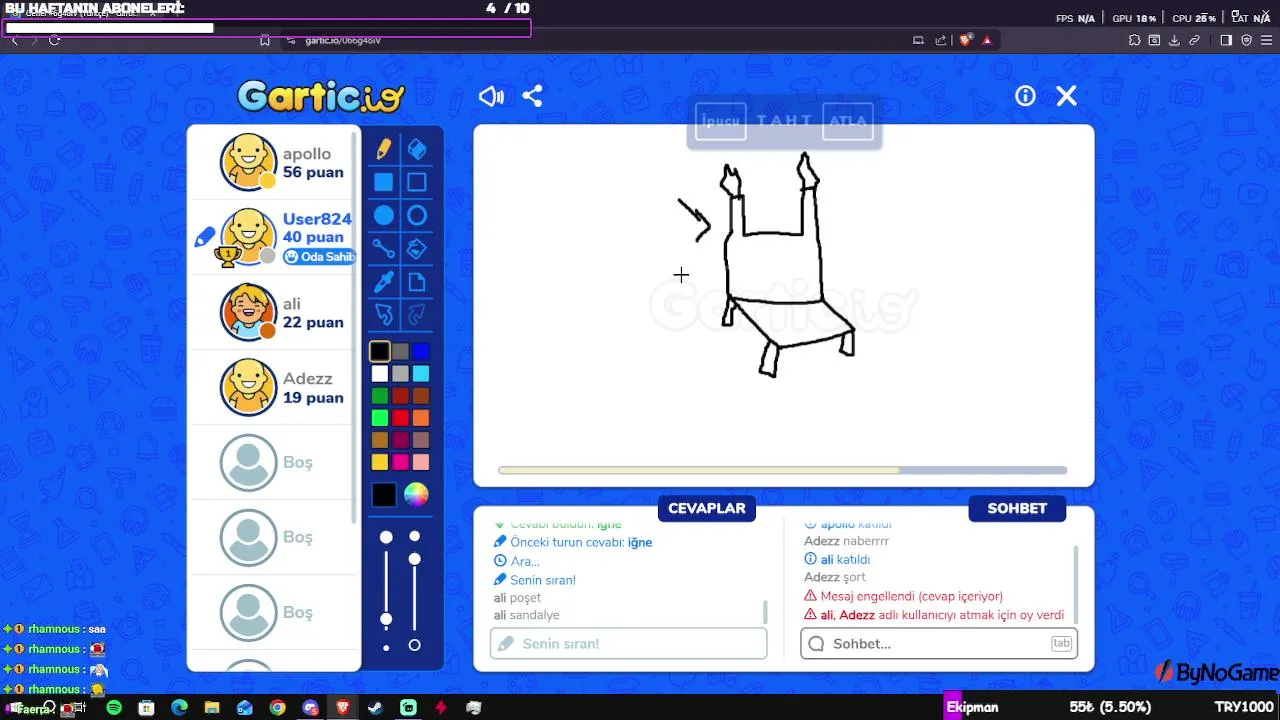
Task: Open Google Chrome from the taskbar
Action: point(277,708)
